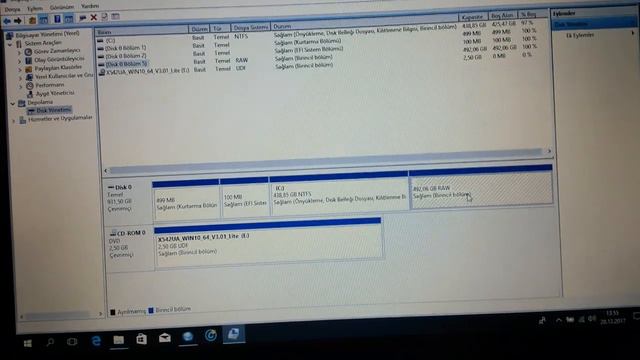Click the checkmark properties toolbar icon
The image size is (640, 360).
pyautogui.click(x=104, y=17)
